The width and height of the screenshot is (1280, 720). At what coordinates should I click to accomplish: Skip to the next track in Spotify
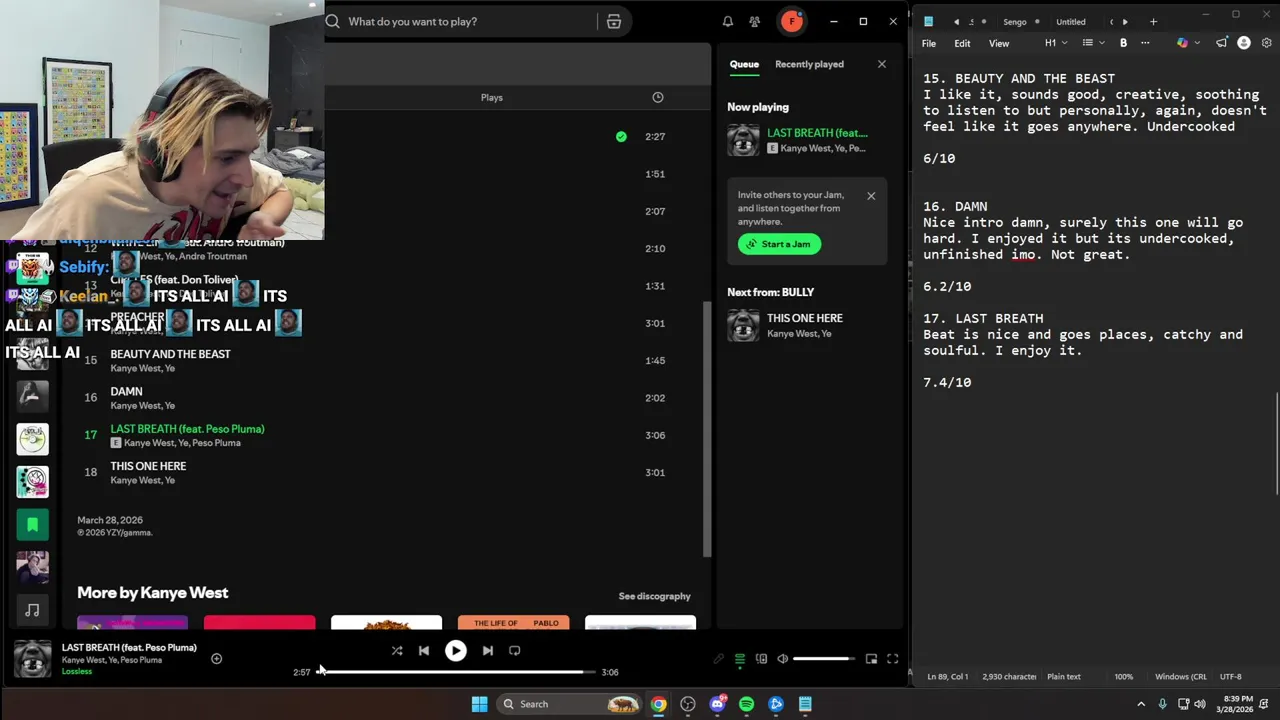(487, 651)
